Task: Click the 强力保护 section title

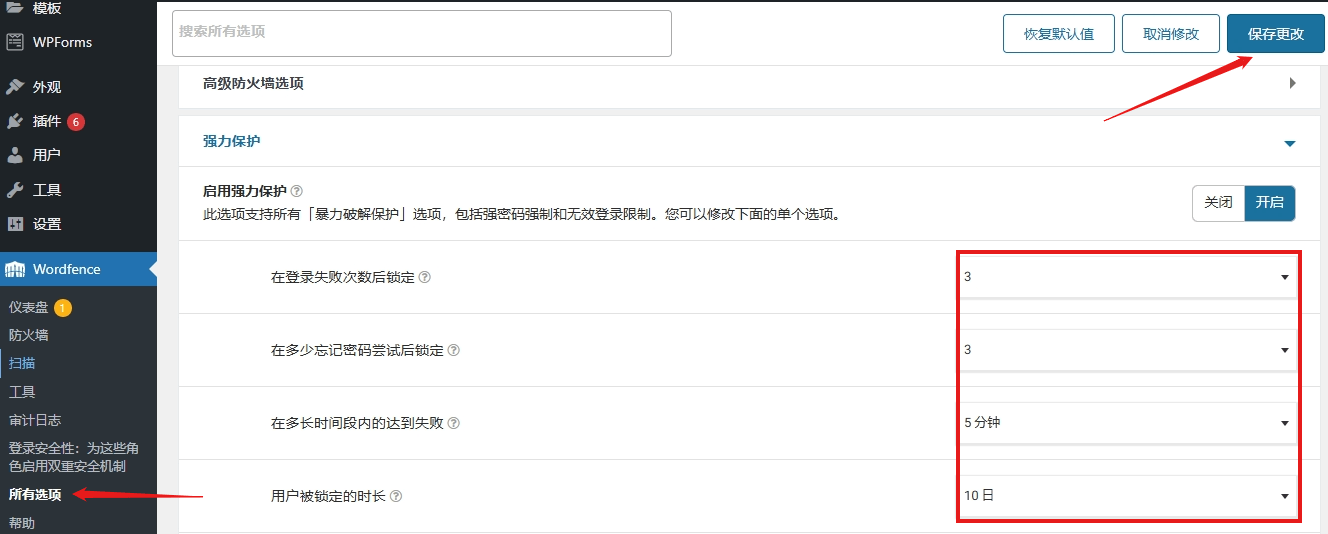Action: point(232,142)
